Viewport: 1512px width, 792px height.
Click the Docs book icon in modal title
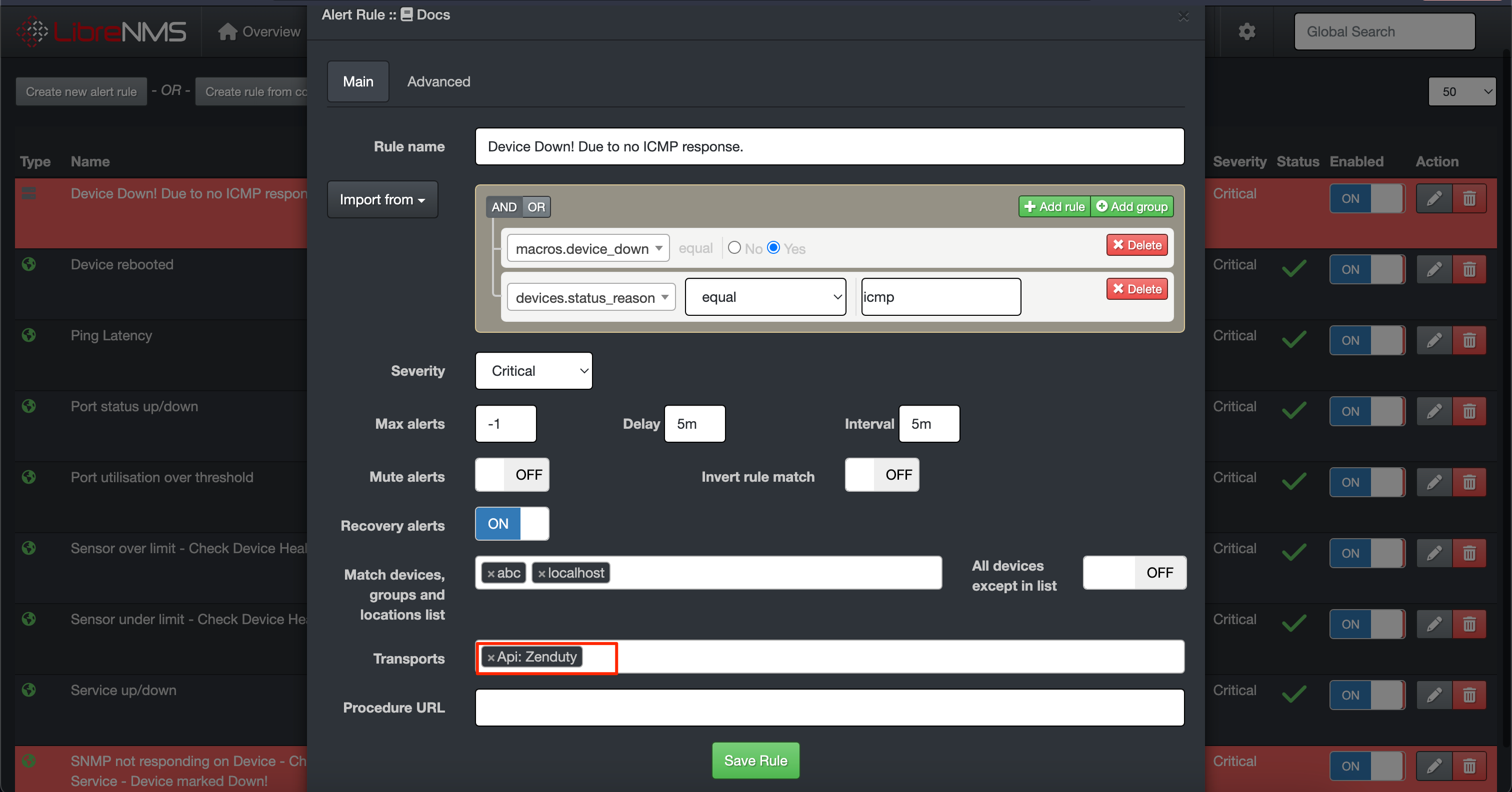pos(407,14)
